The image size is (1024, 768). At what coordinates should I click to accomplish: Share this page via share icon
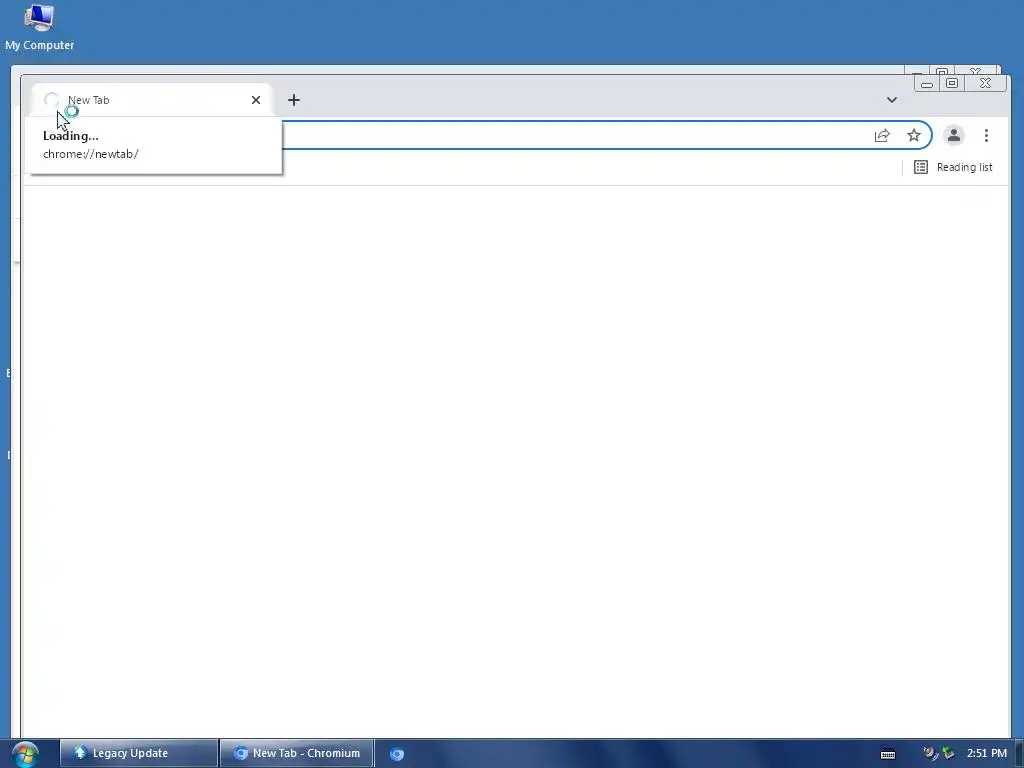[x=882, y=135]
